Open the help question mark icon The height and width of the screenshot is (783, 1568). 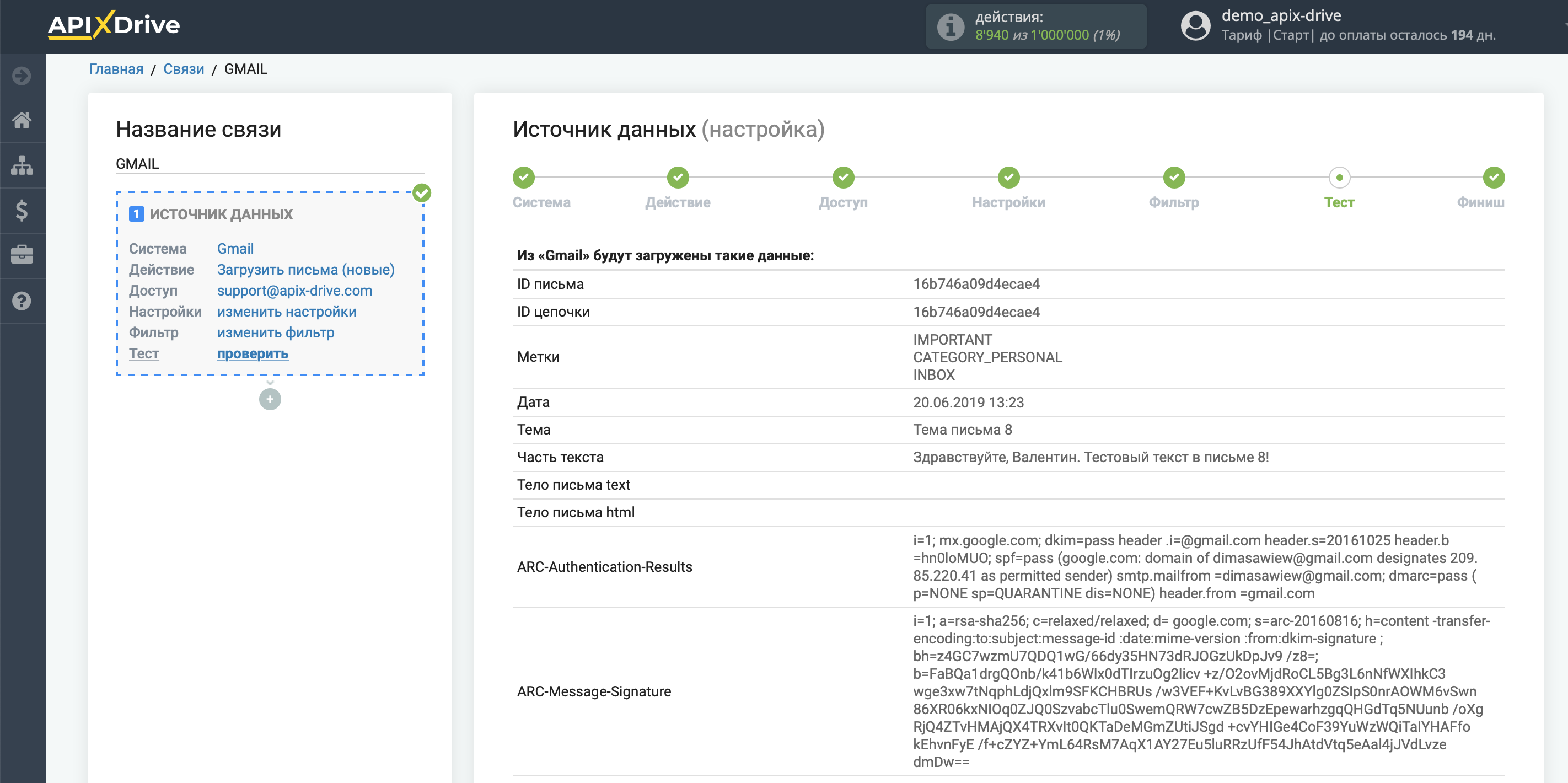22,301
